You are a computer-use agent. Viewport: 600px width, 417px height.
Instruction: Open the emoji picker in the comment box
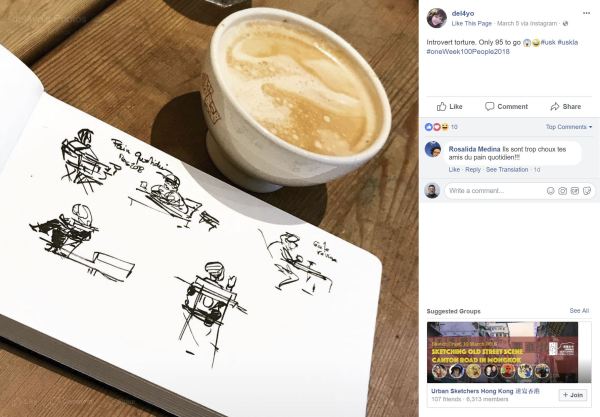pyautogui.click(x=550, y=191)
